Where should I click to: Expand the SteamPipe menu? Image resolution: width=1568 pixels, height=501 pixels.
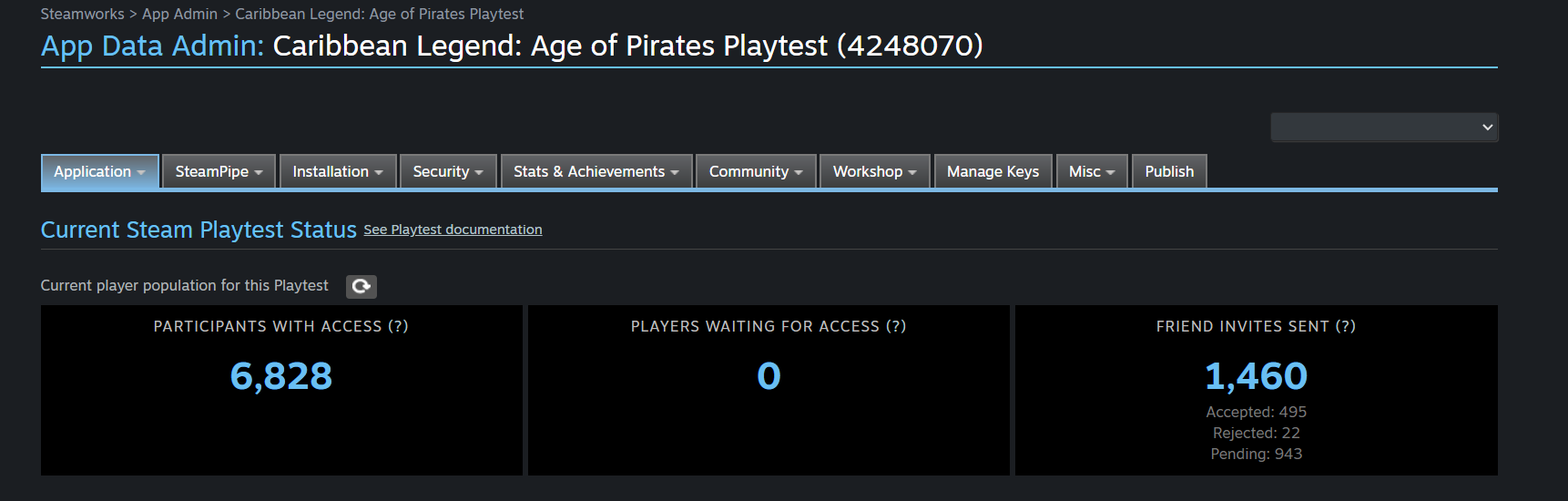coord(219,171)
